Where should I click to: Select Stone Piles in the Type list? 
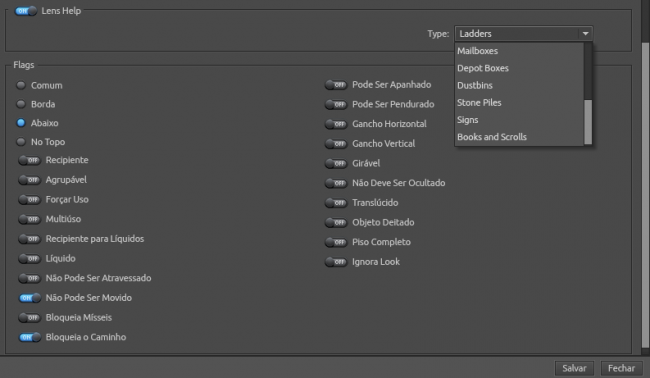[x=519, y=102]
